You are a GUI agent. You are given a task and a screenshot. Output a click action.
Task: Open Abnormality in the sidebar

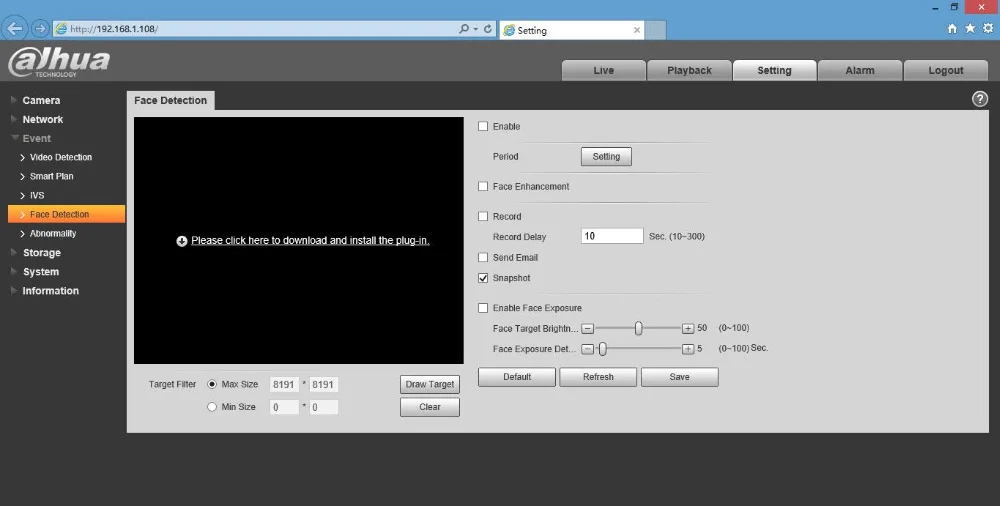click(53, 234)
